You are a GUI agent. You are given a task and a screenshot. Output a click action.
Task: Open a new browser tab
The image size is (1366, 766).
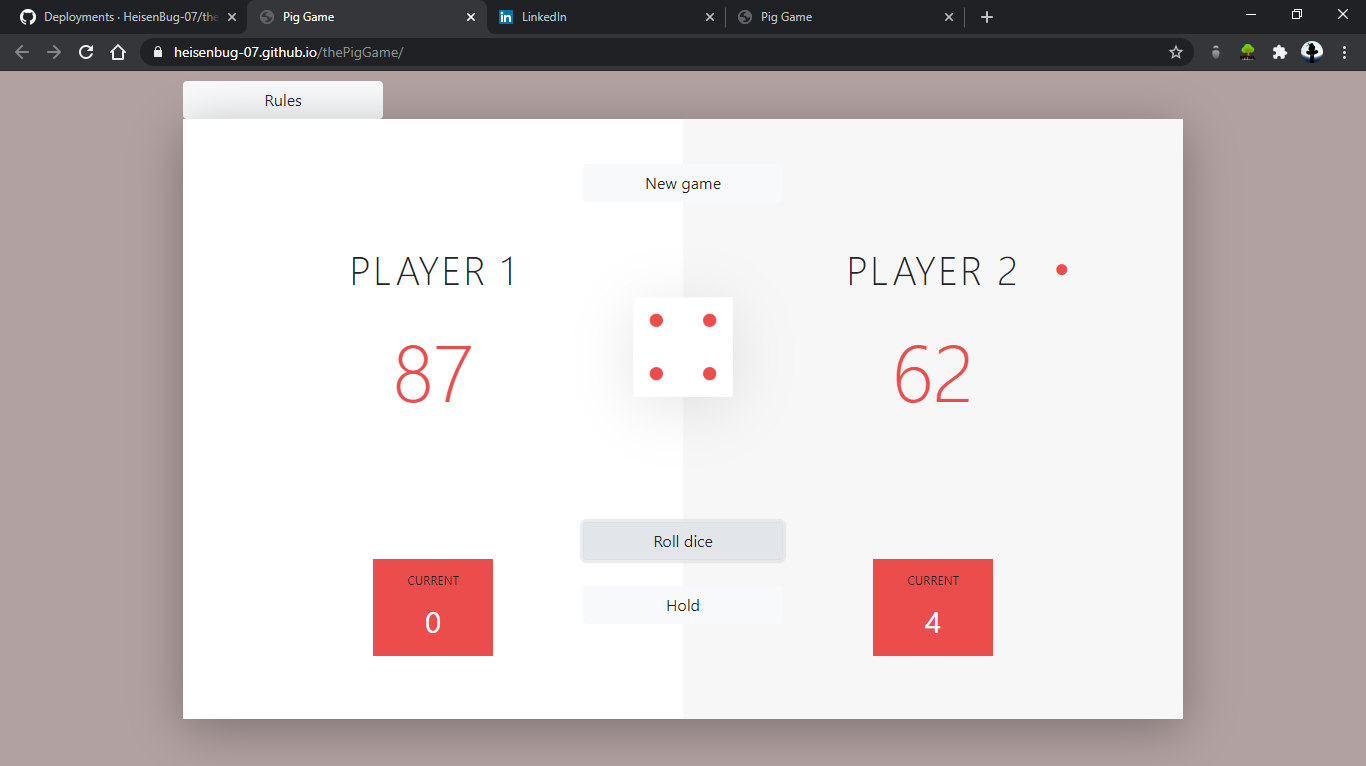pos(987,17)
